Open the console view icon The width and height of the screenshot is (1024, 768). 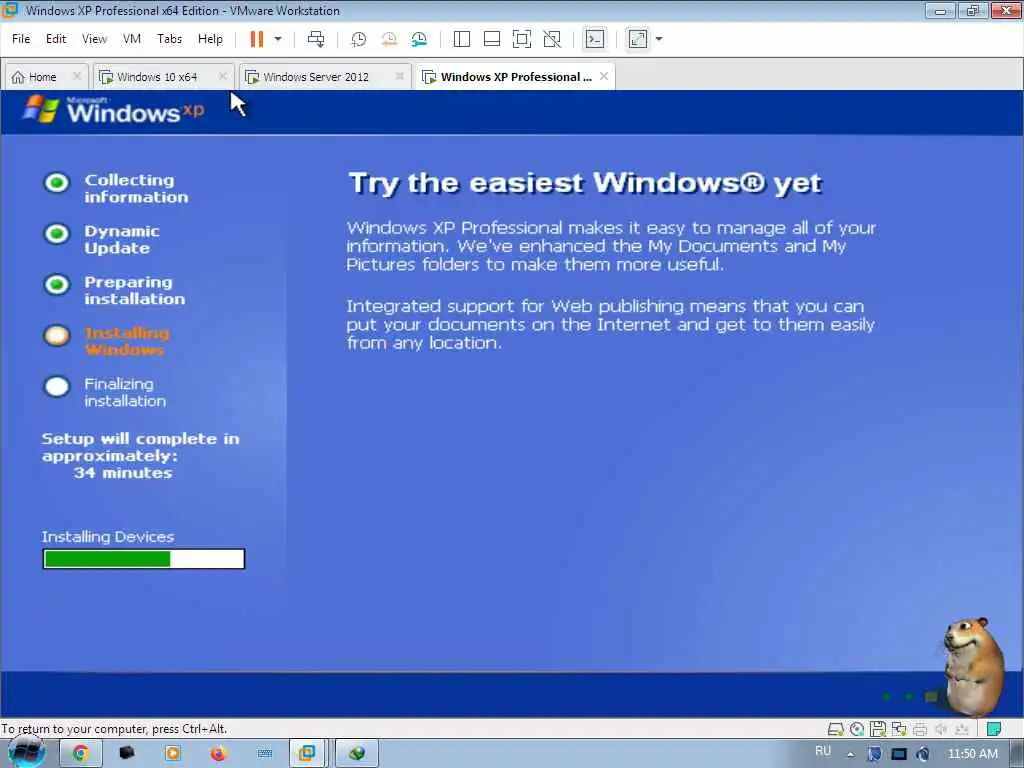coord(595,39)
